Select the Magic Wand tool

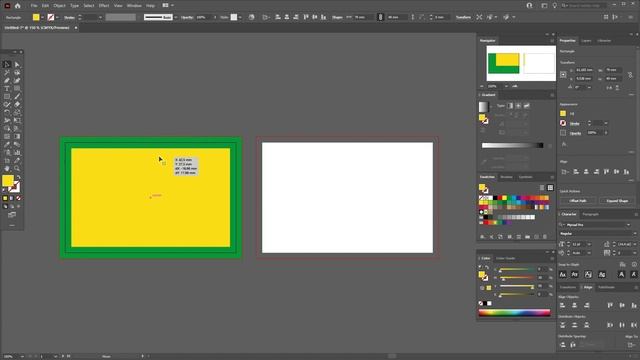[x=7, y=73]
